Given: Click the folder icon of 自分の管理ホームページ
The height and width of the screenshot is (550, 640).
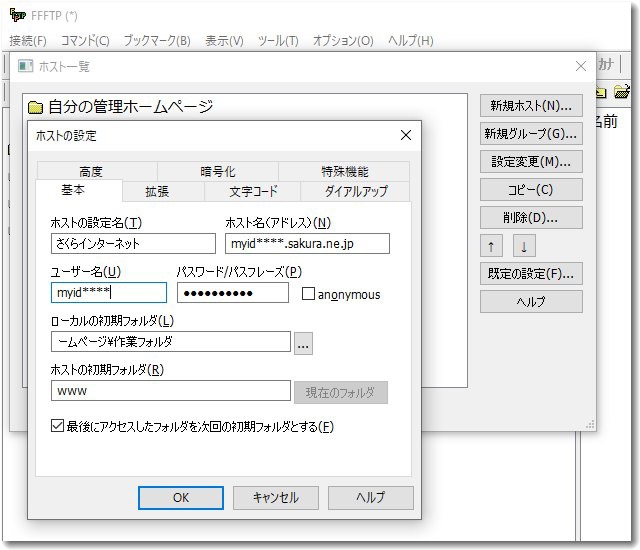Looking at the screenshot, I should pos(36,107).
